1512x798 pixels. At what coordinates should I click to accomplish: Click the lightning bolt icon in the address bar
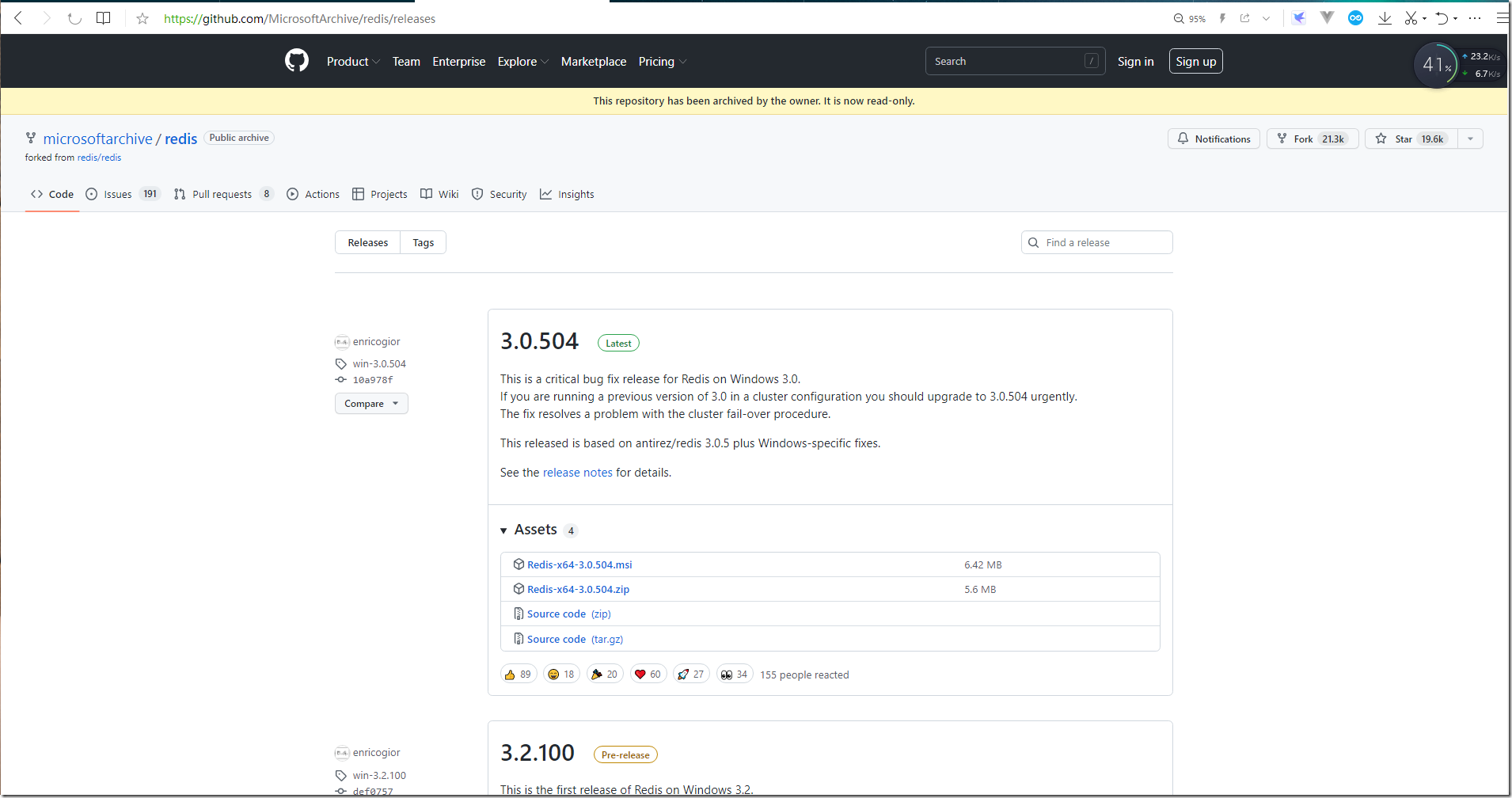click(x=1222, y=18)
